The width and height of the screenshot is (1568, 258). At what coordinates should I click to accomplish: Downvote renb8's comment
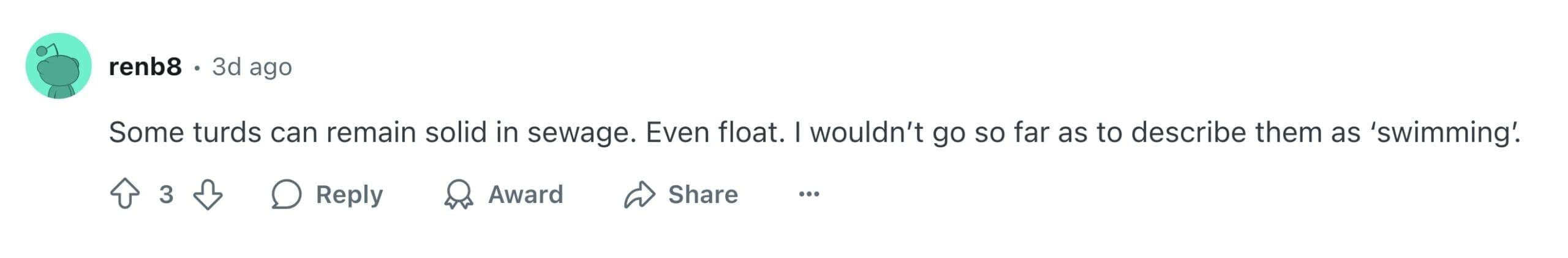(x=208, y=194)
